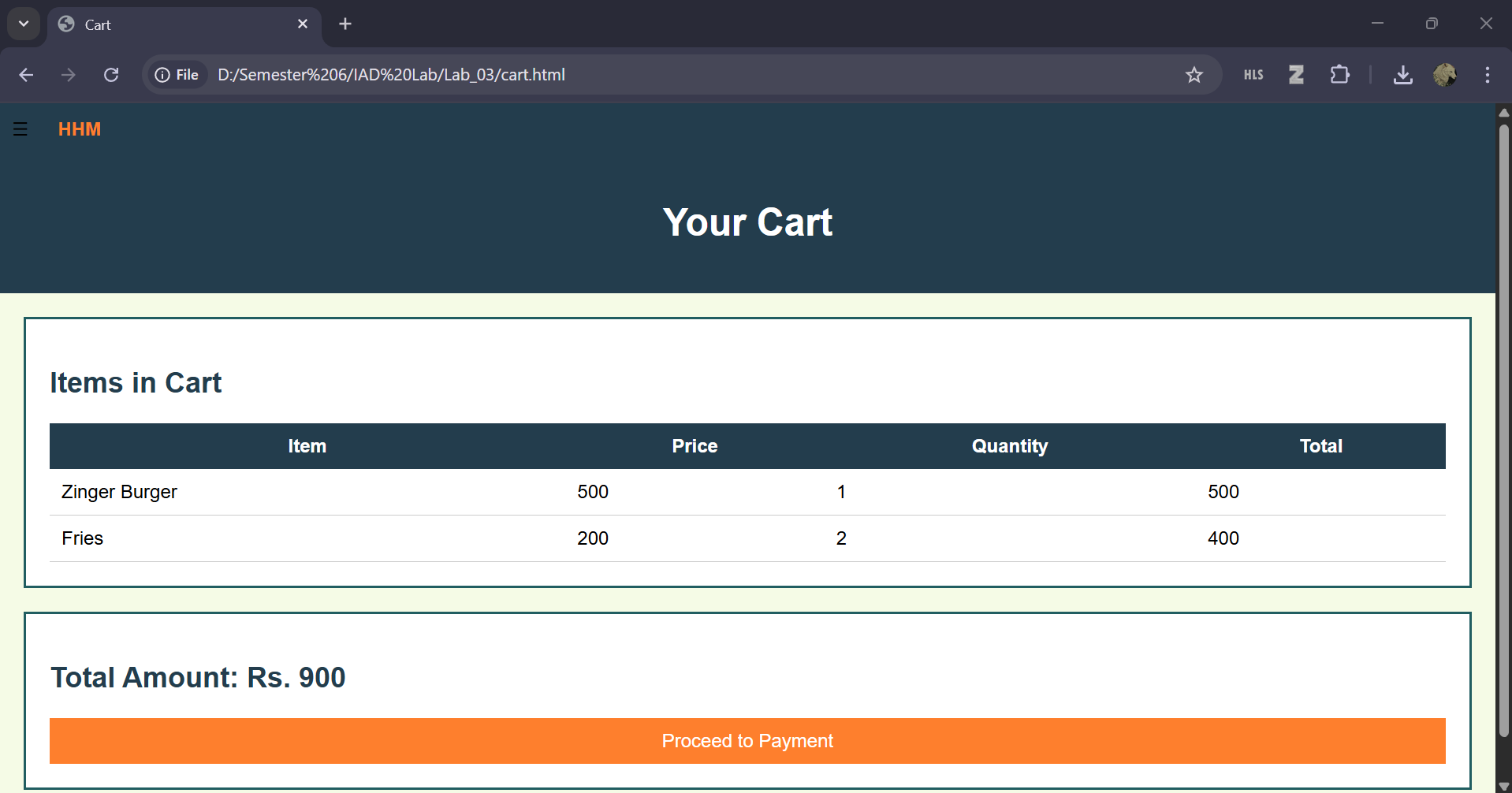Click the back navigation arrow
The height and width of the screenshot is (793, 1512).
tap(26, 75)
